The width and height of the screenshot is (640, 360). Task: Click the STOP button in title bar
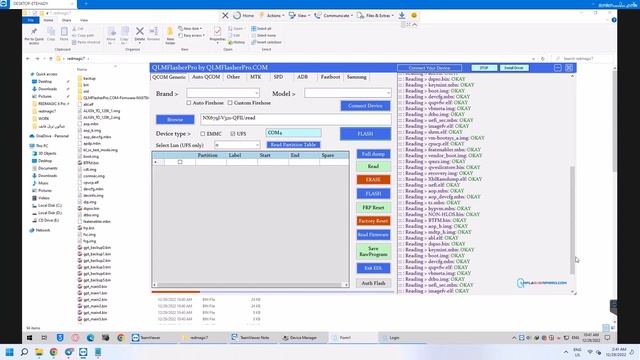pos(484,68)
